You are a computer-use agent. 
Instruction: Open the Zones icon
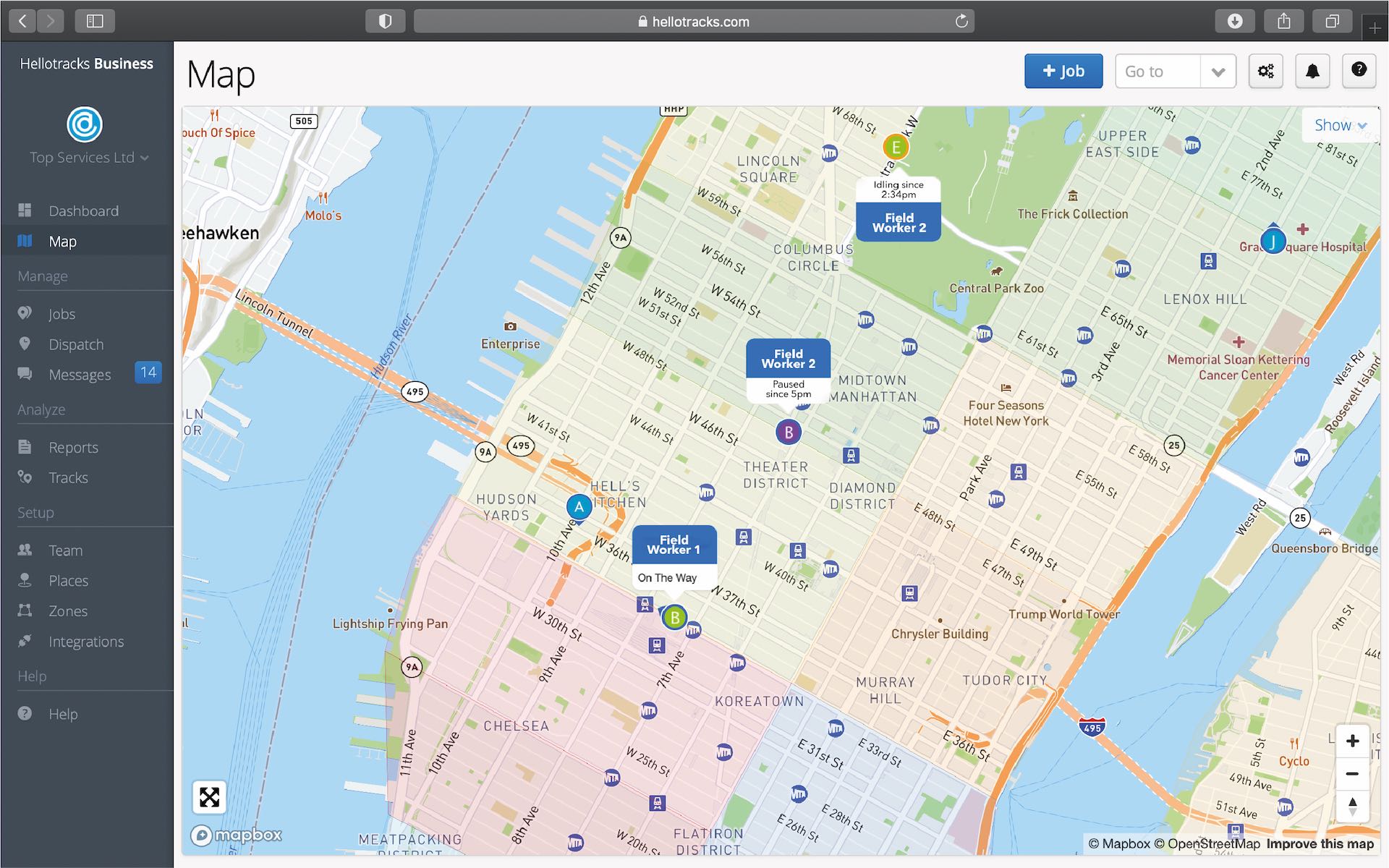(26, 610)
